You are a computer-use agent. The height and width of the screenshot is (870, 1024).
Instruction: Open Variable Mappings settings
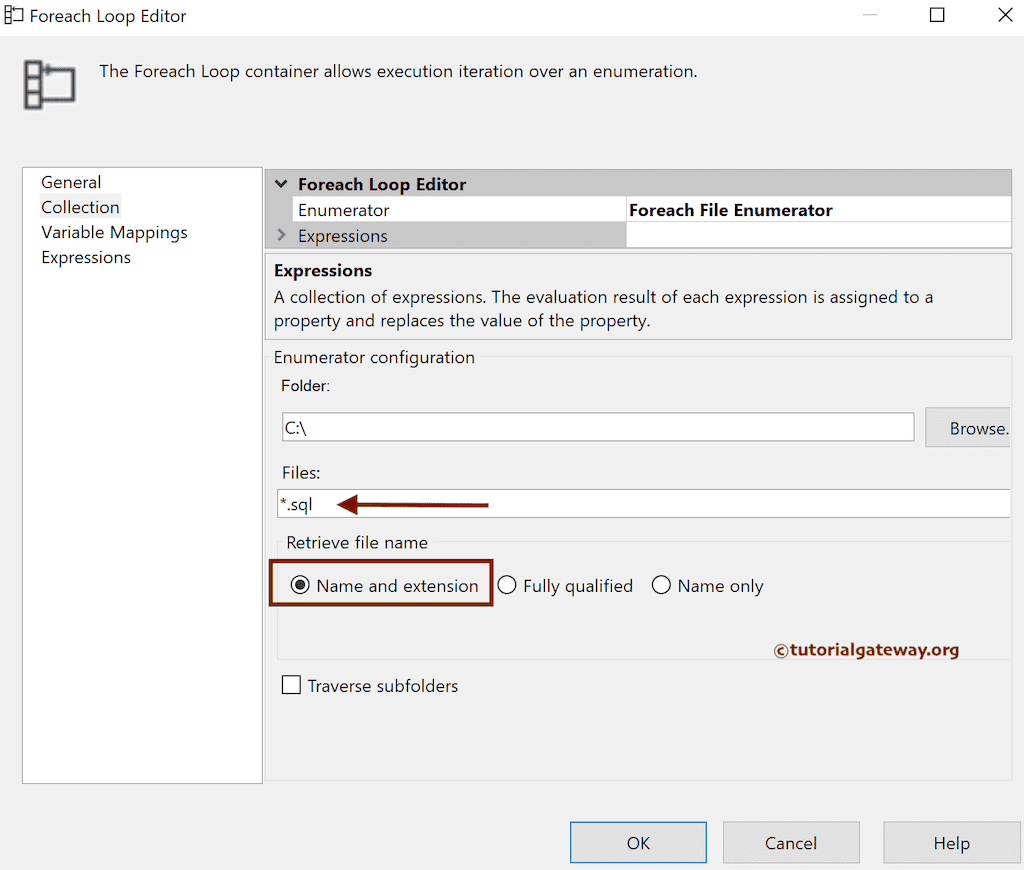(x=114, y=232)
